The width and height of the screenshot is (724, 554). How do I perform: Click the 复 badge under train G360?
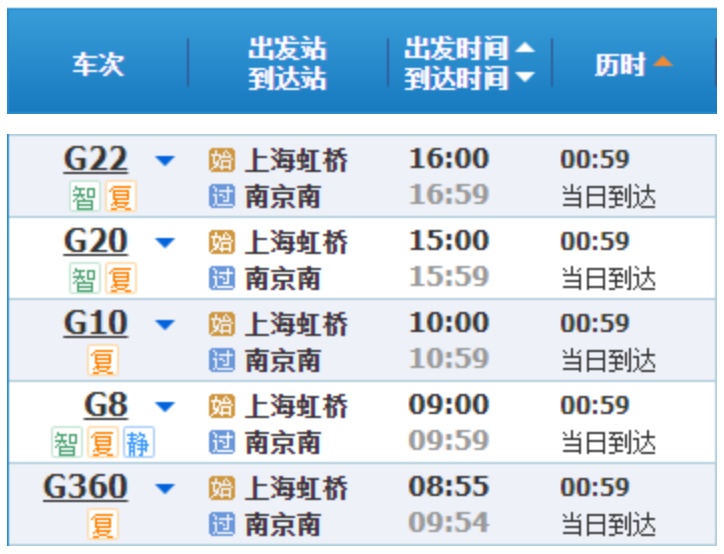(x=102, y=525)
